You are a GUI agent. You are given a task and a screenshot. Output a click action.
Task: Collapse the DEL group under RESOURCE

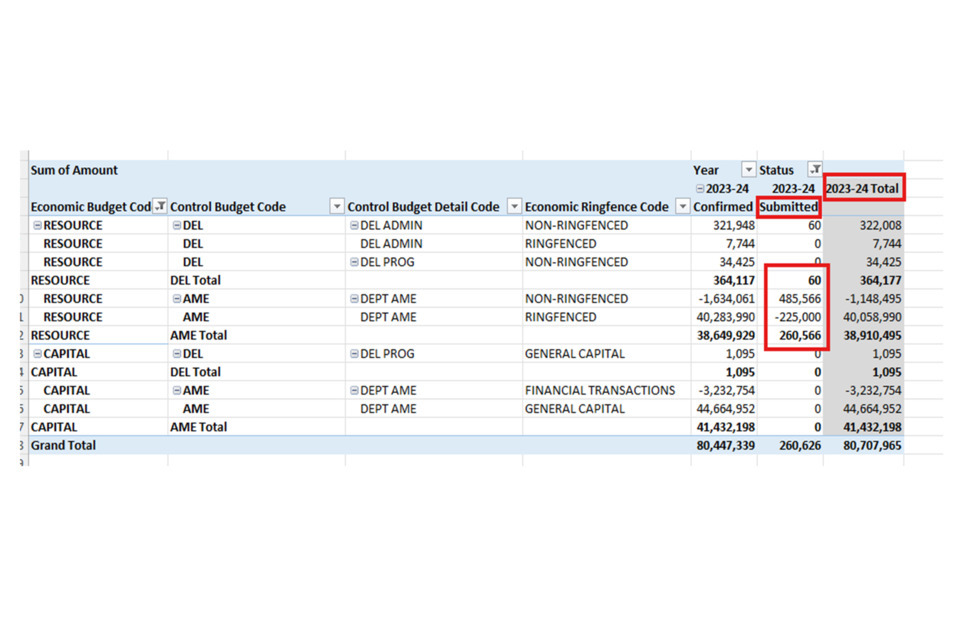[177, 226]
